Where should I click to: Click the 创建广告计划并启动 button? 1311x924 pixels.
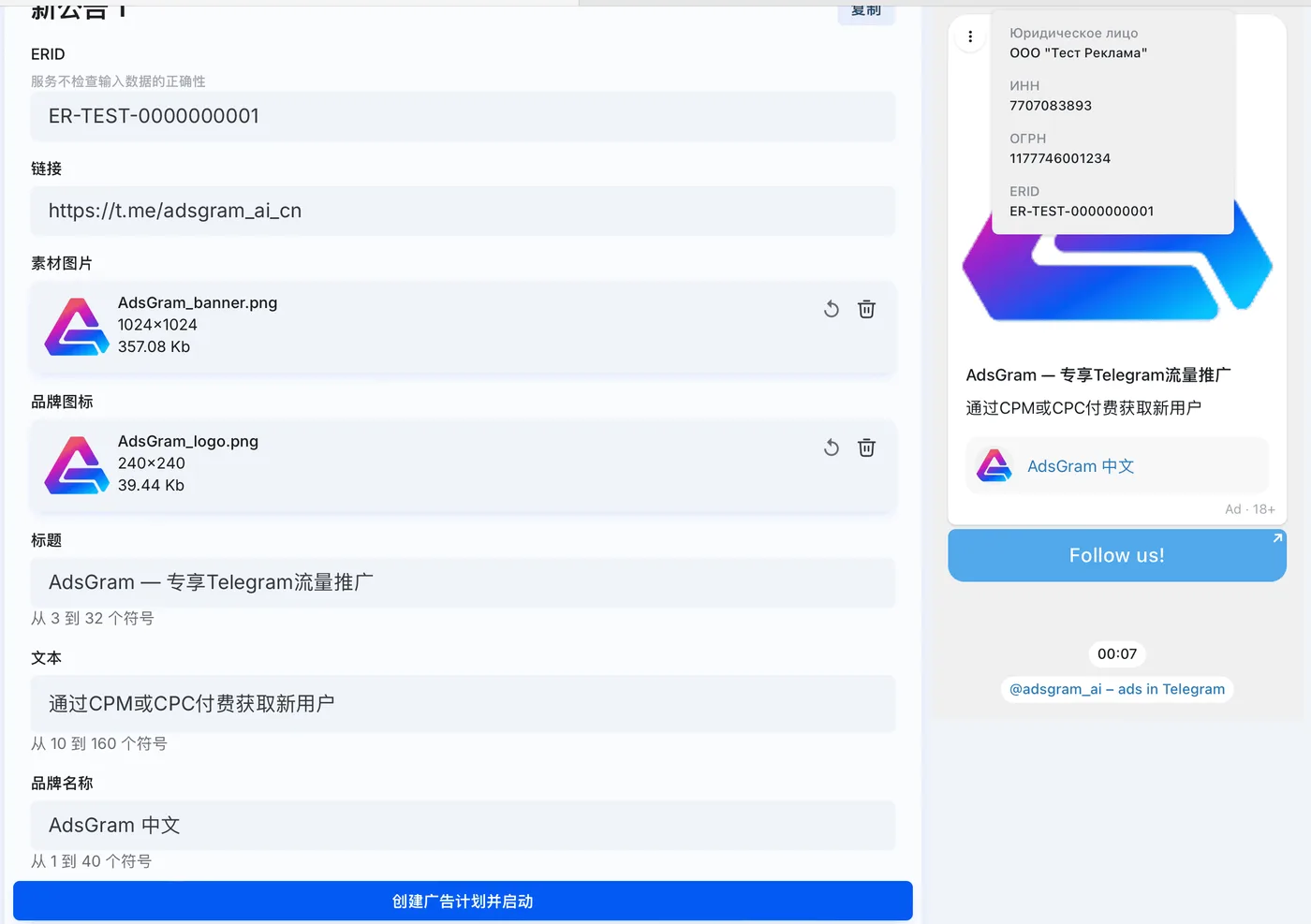(x=463, y=901)
